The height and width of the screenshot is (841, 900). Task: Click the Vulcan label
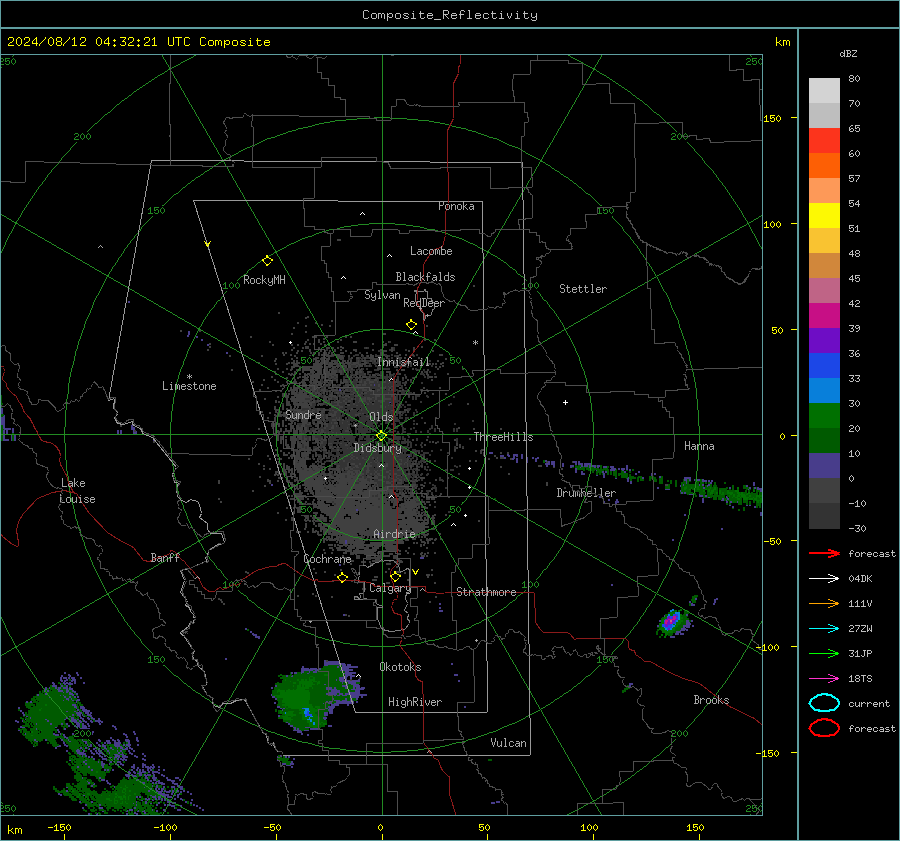tap(508, 743)
